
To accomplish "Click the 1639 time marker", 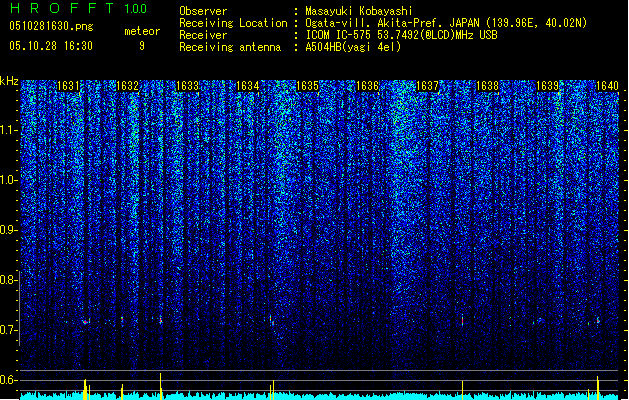I will click(548, 86).
